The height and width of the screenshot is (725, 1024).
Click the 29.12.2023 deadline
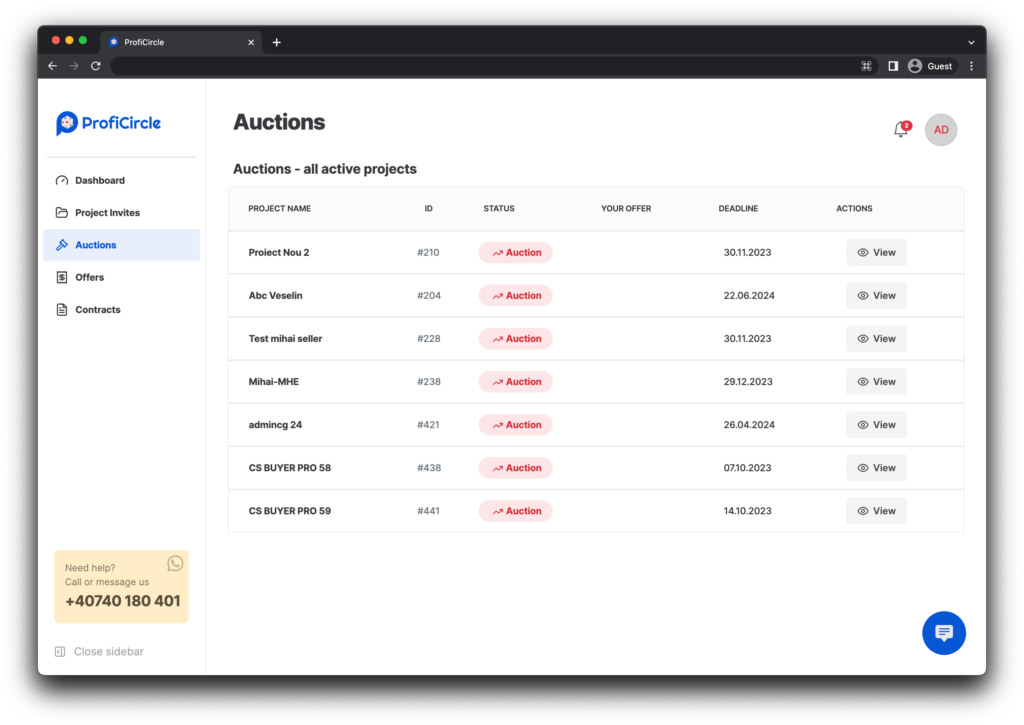click(x=748, y=381)
